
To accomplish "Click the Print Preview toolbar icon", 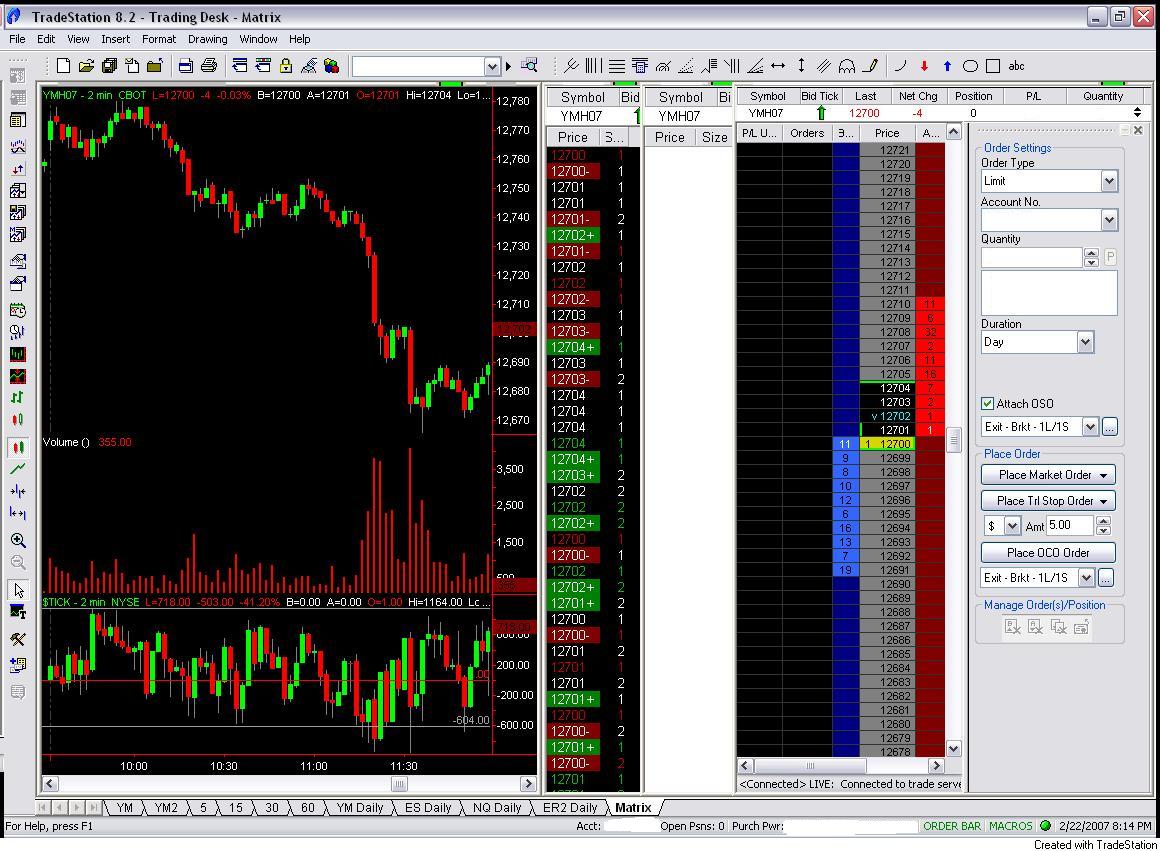I will pos(186,66).
